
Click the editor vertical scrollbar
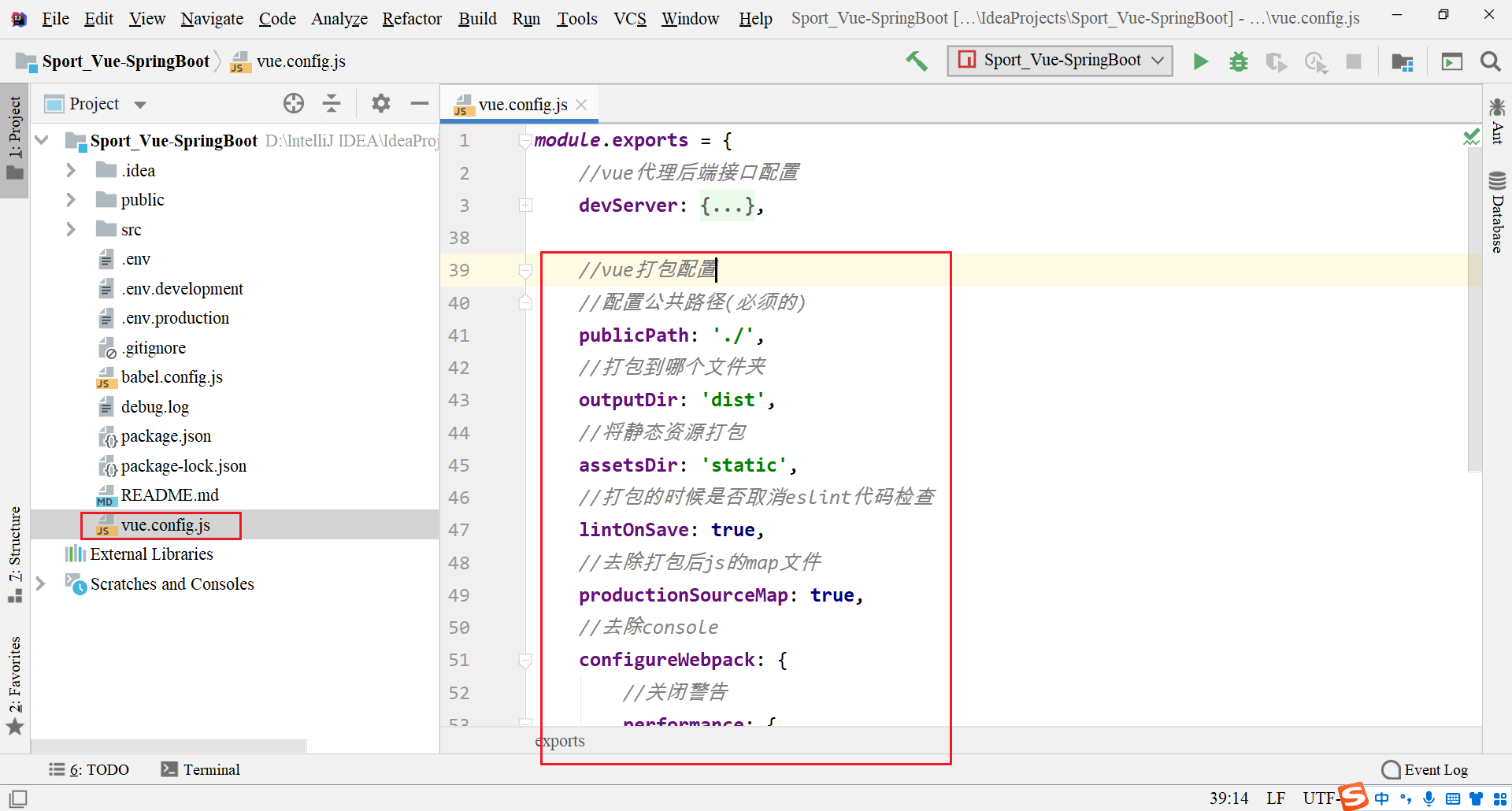tap(1474, 310)
